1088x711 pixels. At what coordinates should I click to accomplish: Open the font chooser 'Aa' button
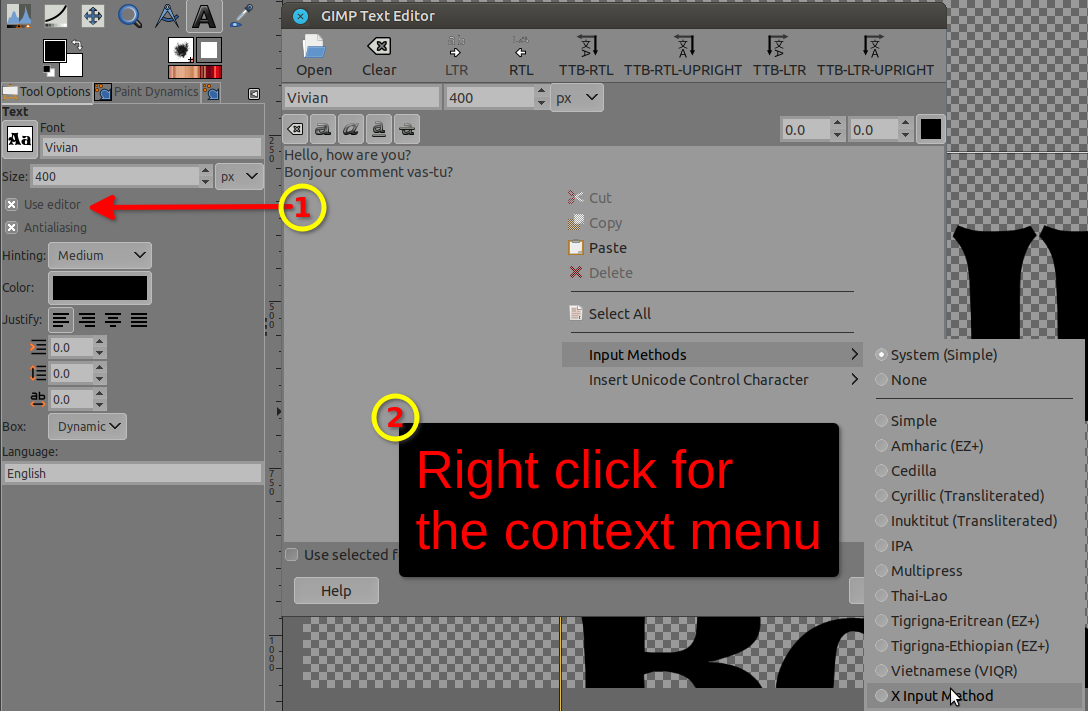[x=19, y=139]
